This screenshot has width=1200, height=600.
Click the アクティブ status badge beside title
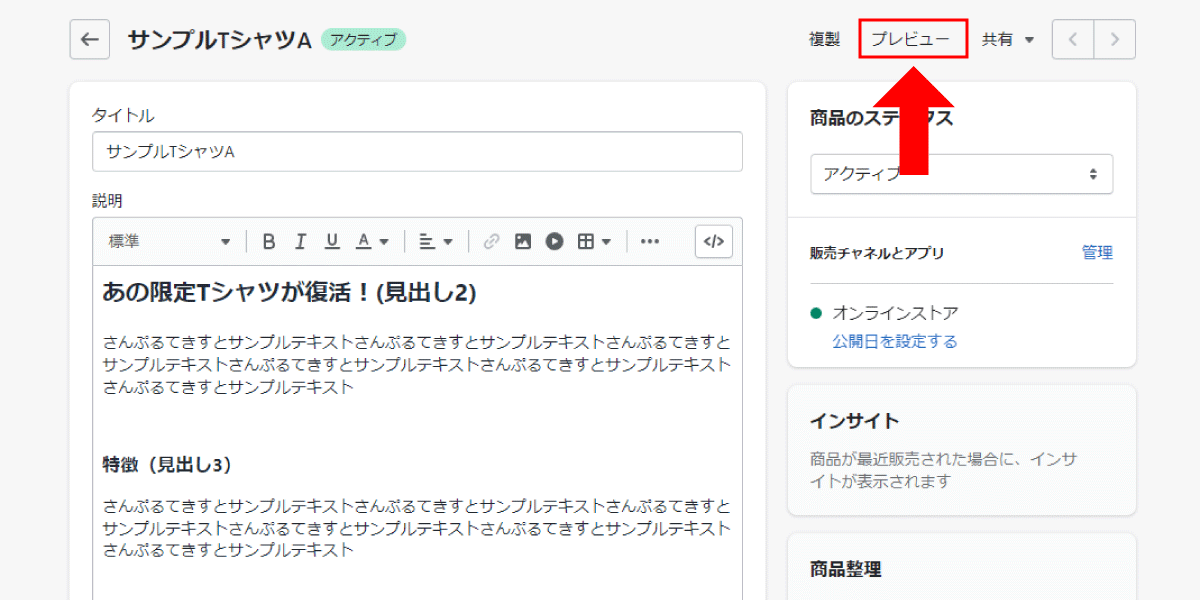pyautogui.click(x=364, y=40)
